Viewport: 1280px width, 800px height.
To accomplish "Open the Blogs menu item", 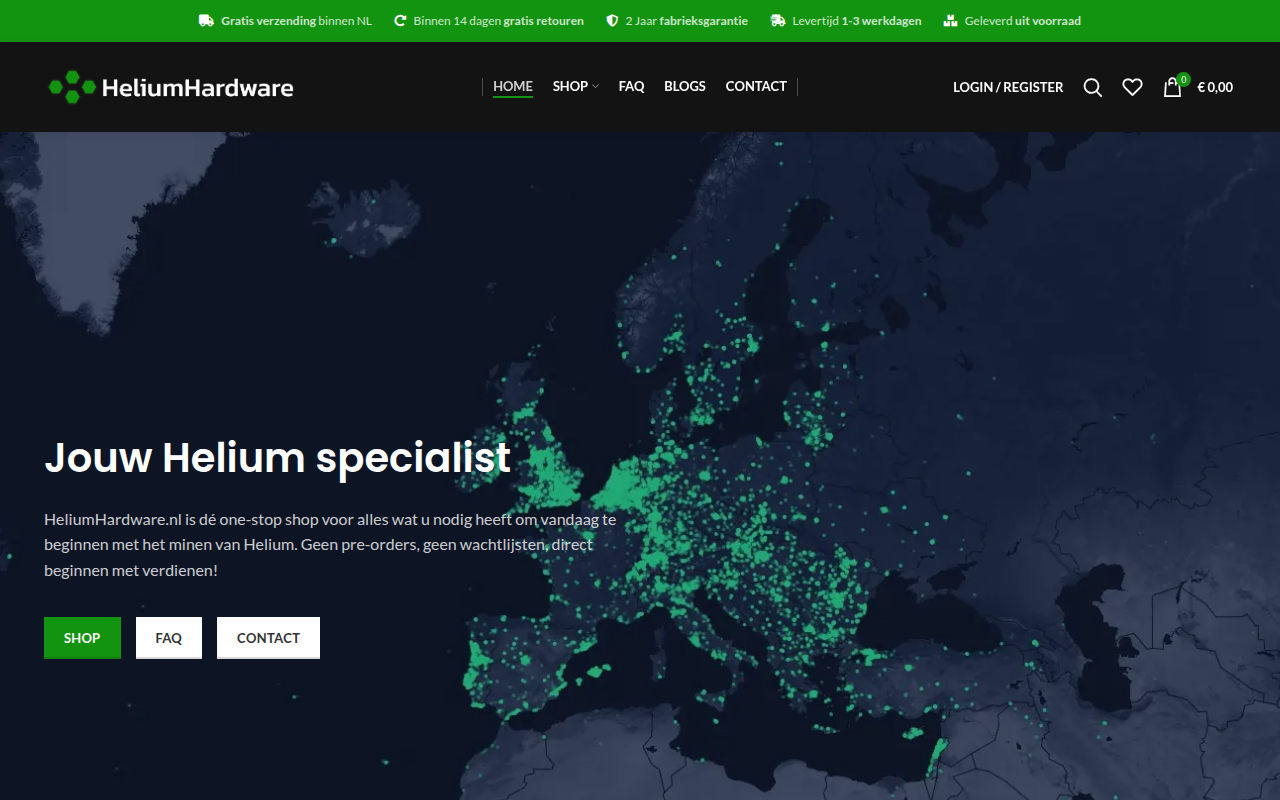I will (x=685, y=86).
